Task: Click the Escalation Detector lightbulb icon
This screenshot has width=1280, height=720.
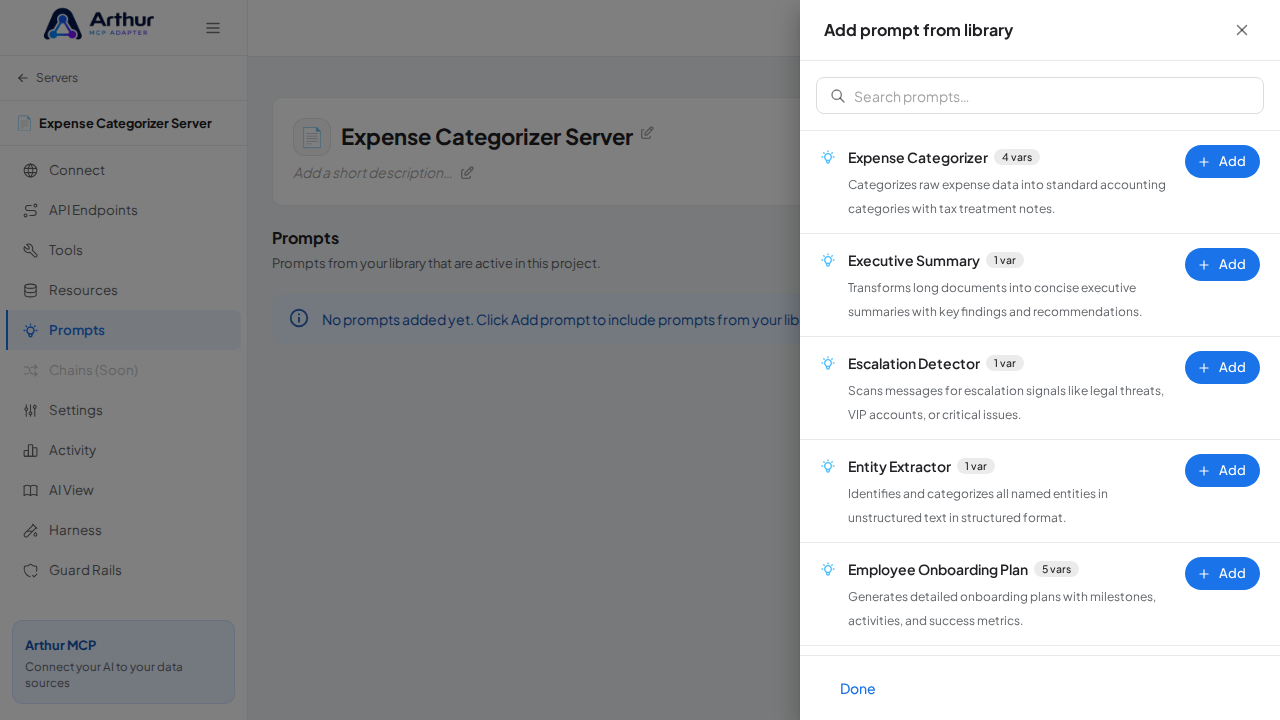Action: (x=828, y=363)
